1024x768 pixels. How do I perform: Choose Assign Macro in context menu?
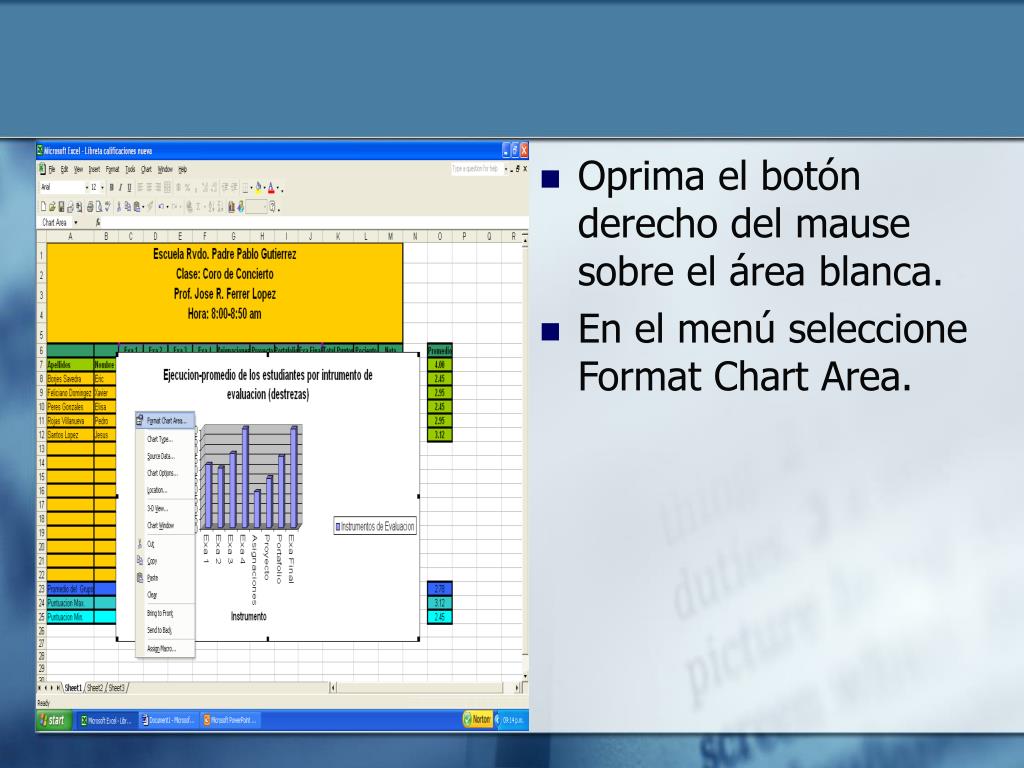point(165,648)
